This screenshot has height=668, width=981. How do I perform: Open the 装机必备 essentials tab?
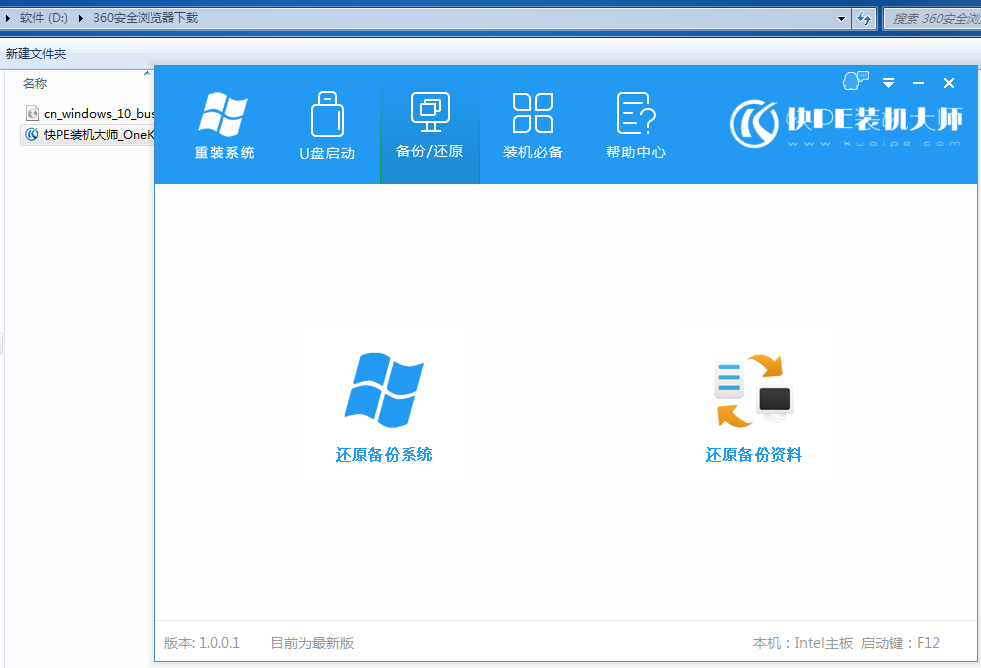click(533, 126)
